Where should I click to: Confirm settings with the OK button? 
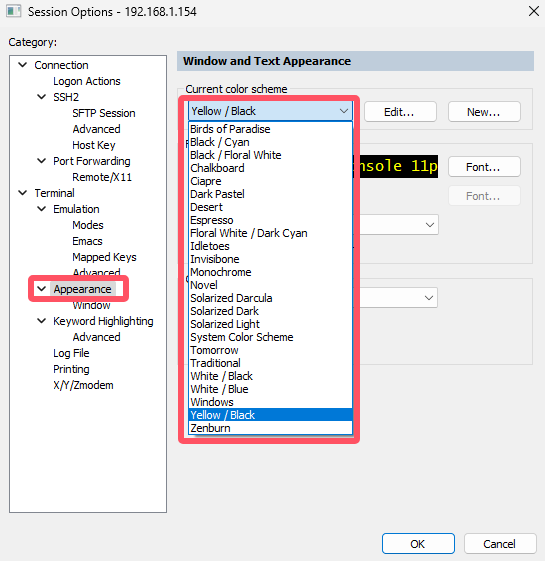coord(418,544)
